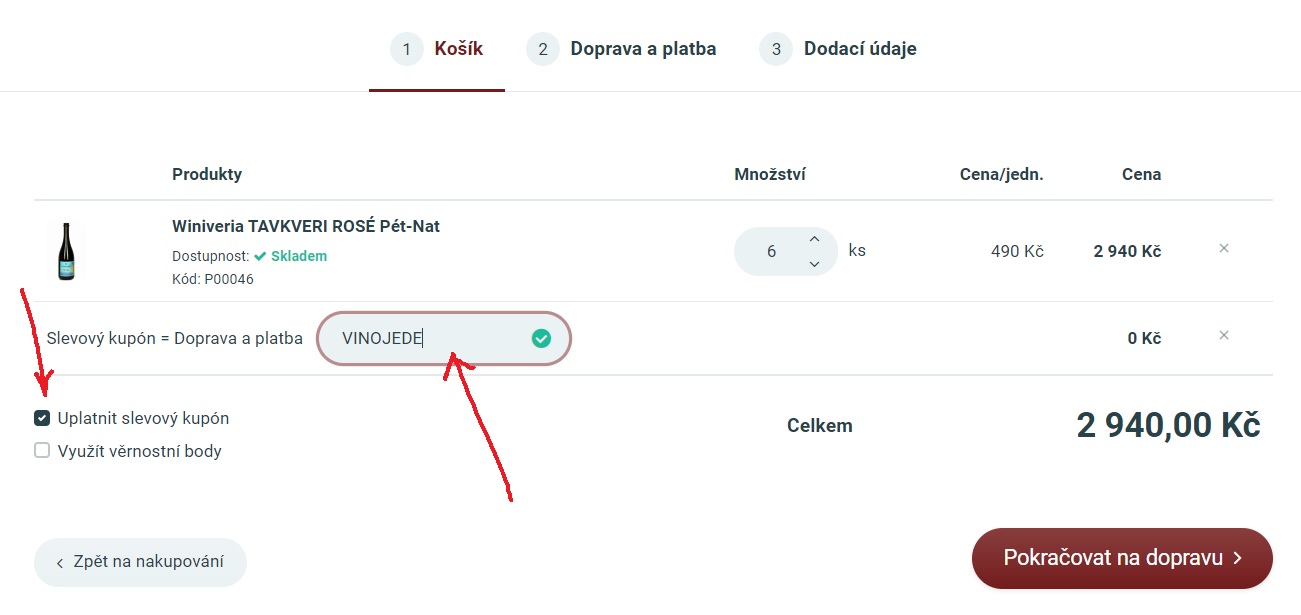Click the green Skladem availability checkmark

pyautogui.click(x=260, y=256)
